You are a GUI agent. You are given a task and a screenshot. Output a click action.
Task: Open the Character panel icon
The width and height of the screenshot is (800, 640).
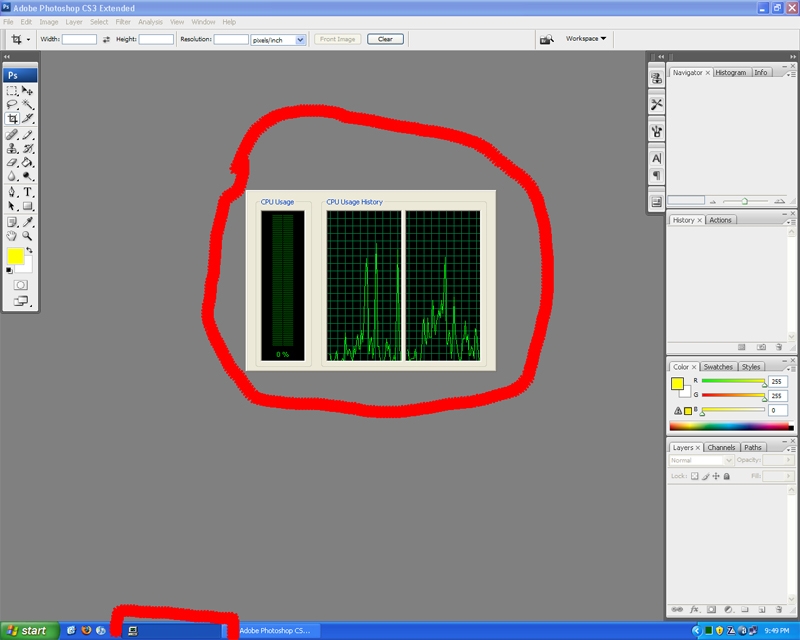coord(657,158)
